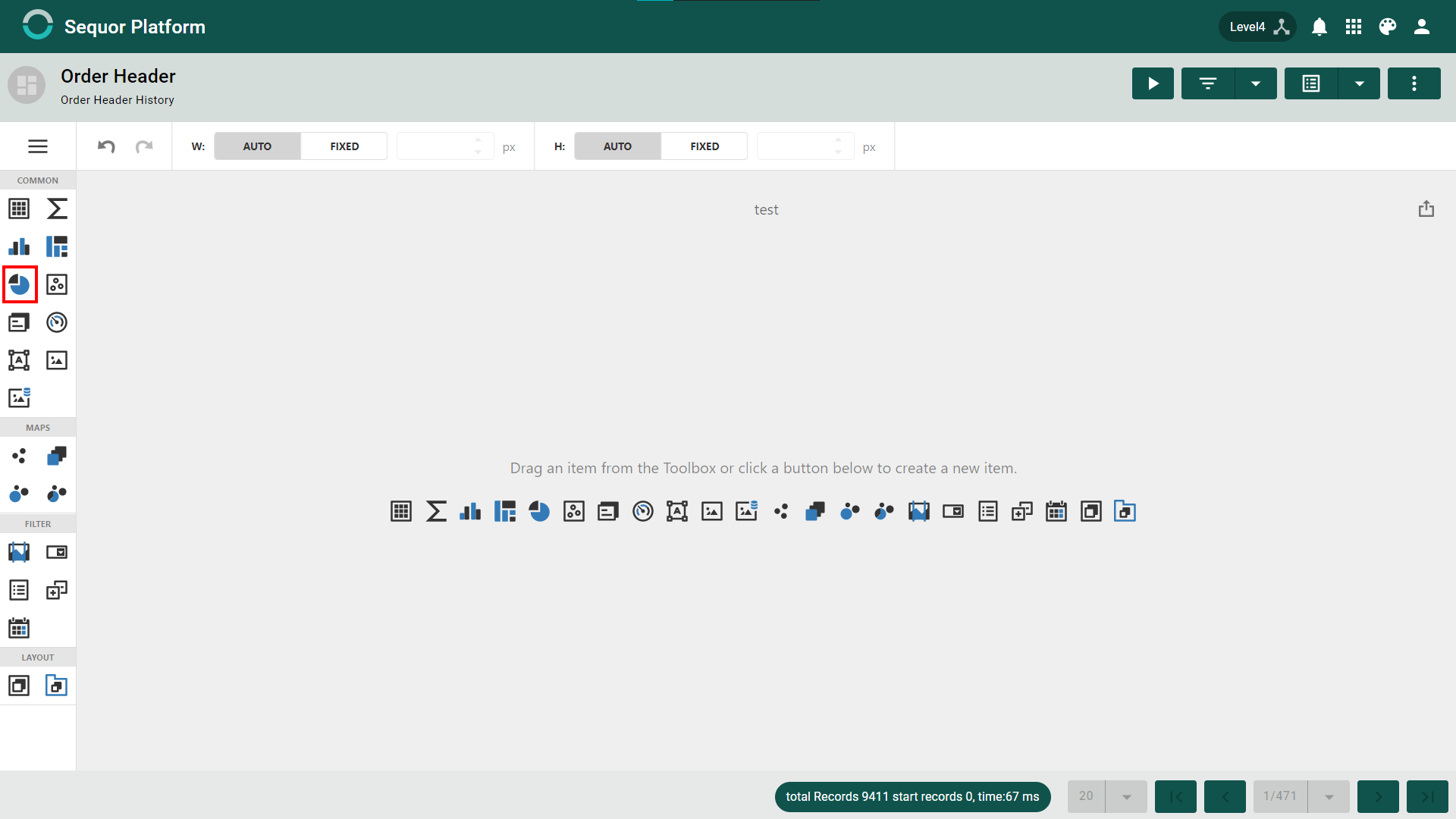The height and width of the screenshot is (819, 1456).
Task: Click the export icon on the dashboard title
Action: coord(1426,209)
